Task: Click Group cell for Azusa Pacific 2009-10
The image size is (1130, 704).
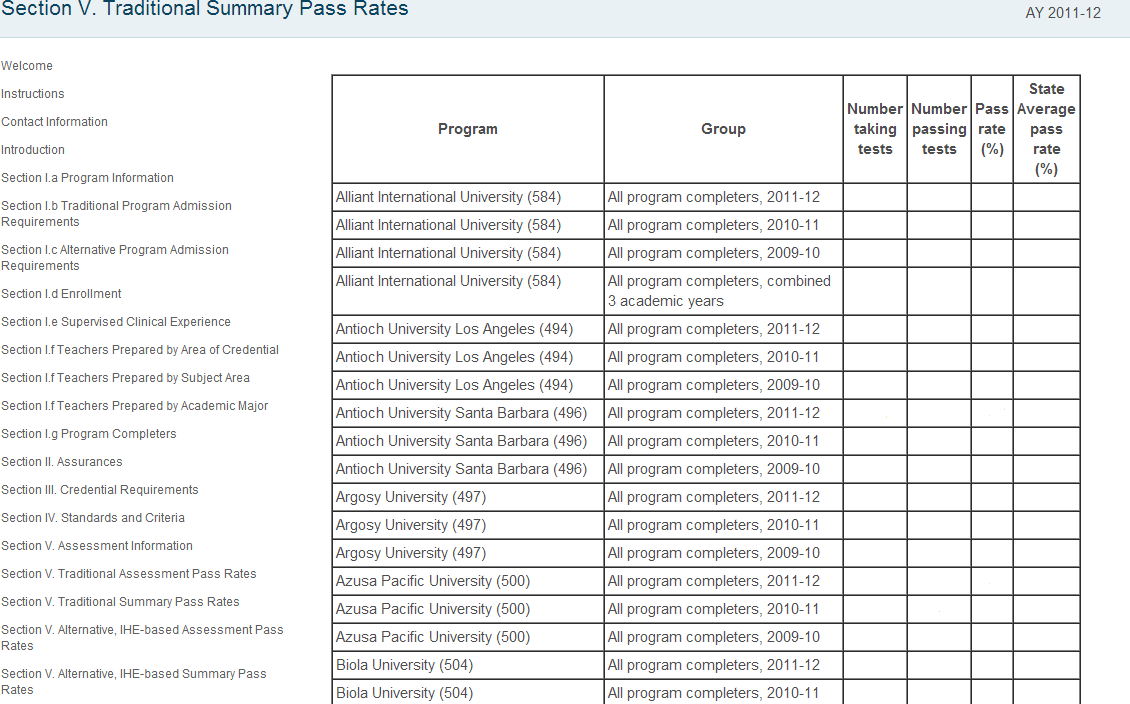Action: [724, 638]
